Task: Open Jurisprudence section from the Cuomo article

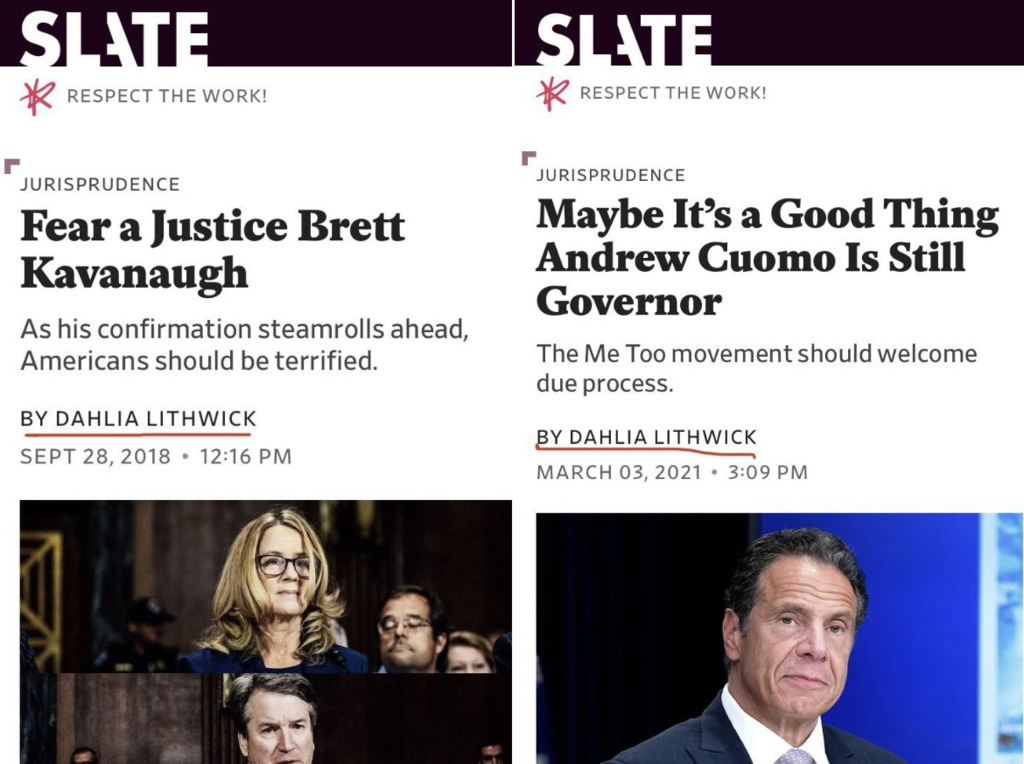Action: point(611,175)
